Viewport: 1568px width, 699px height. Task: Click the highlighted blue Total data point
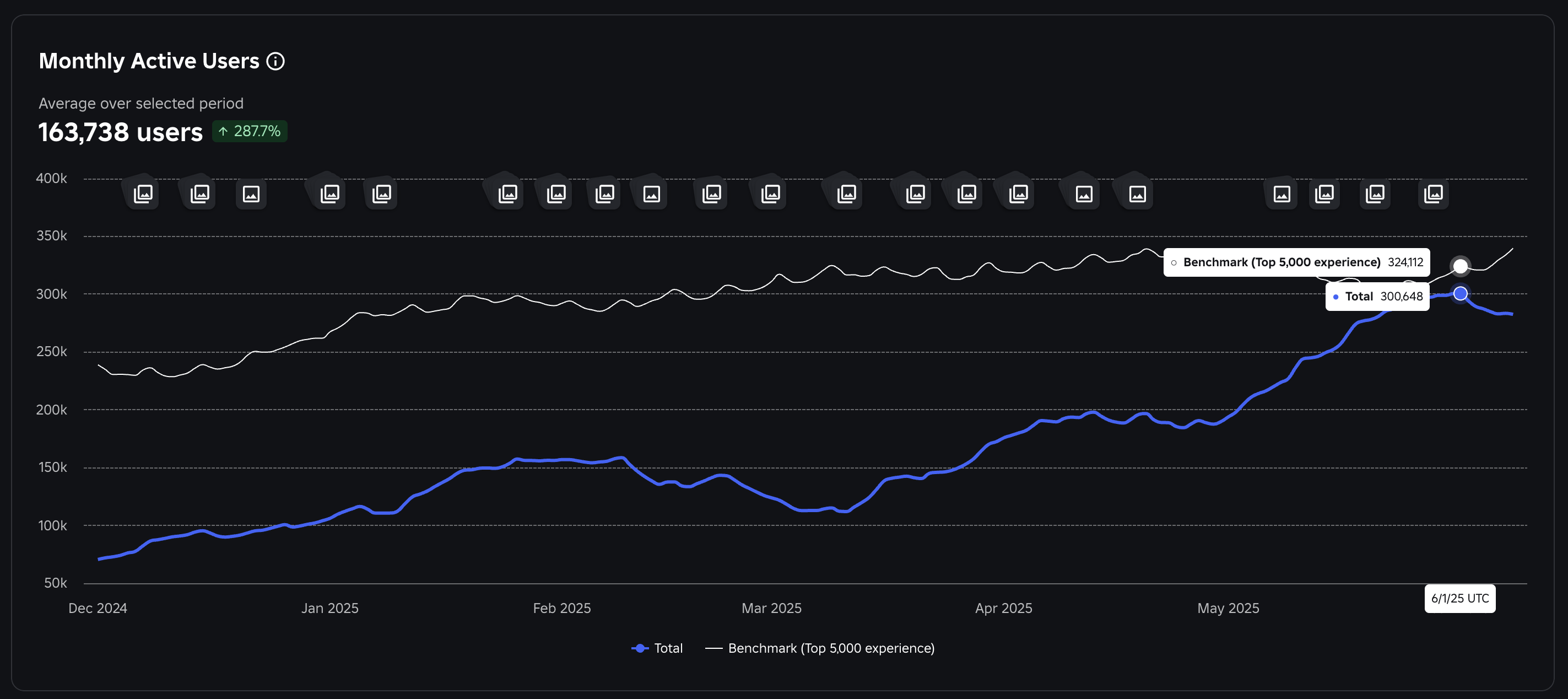(x=1459, y=294)
